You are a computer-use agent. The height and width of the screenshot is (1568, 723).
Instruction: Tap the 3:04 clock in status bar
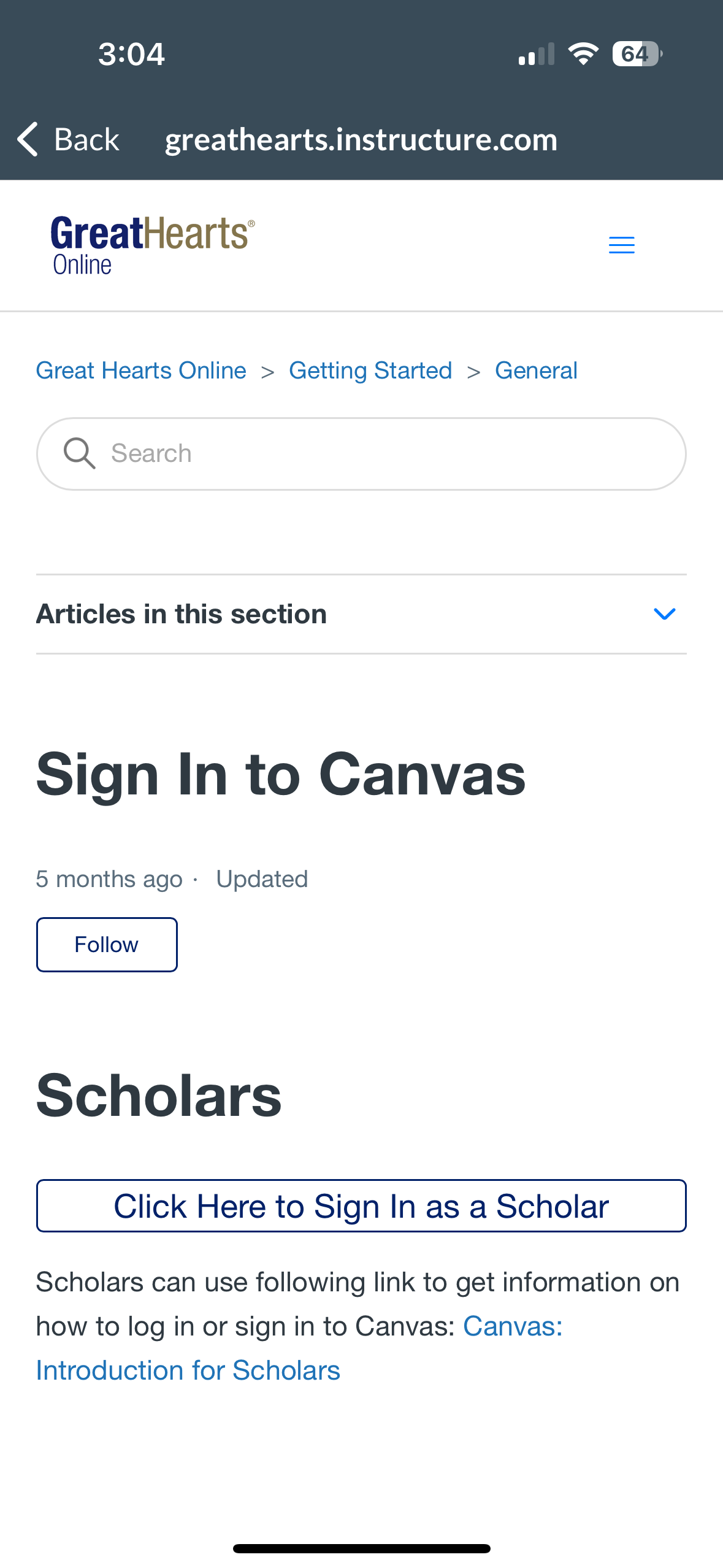[131, 54]
